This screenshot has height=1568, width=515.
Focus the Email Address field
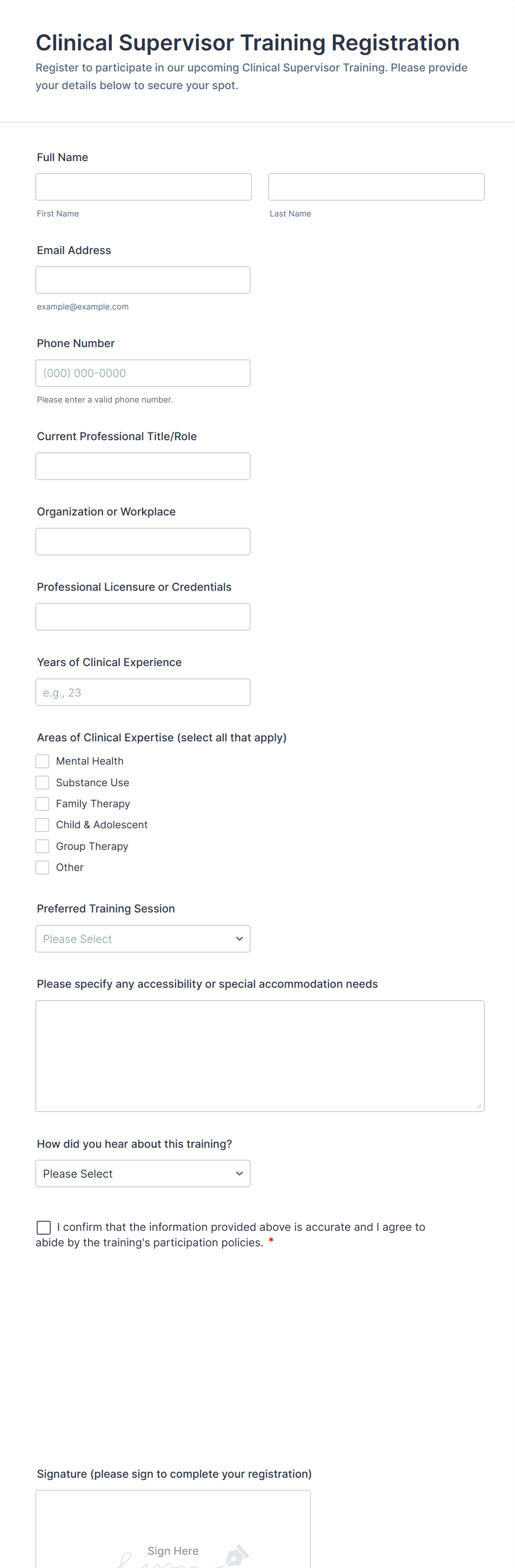pyautogui.click(x=142, y=280)
